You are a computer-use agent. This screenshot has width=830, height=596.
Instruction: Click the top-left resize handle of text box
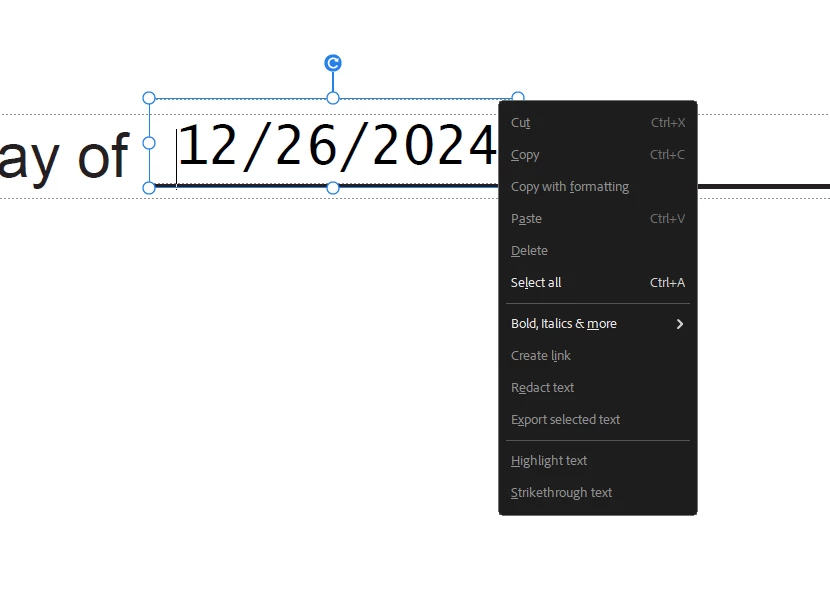coord(149,98)
